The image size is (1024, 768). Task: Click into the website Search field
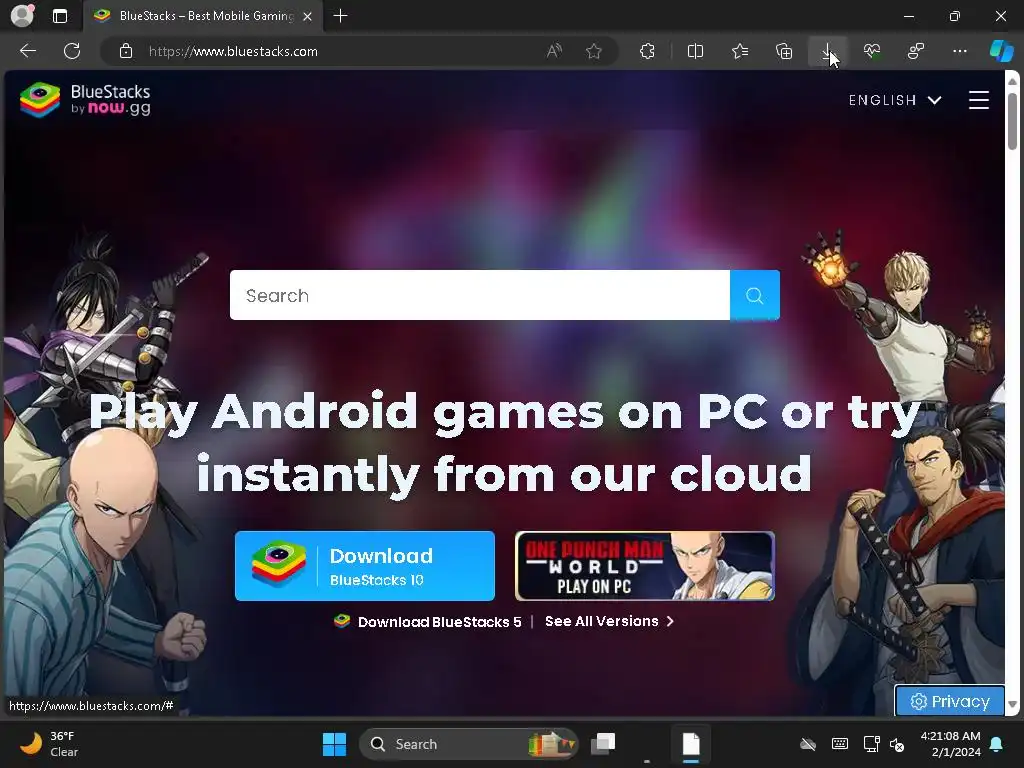click(479, 295)
